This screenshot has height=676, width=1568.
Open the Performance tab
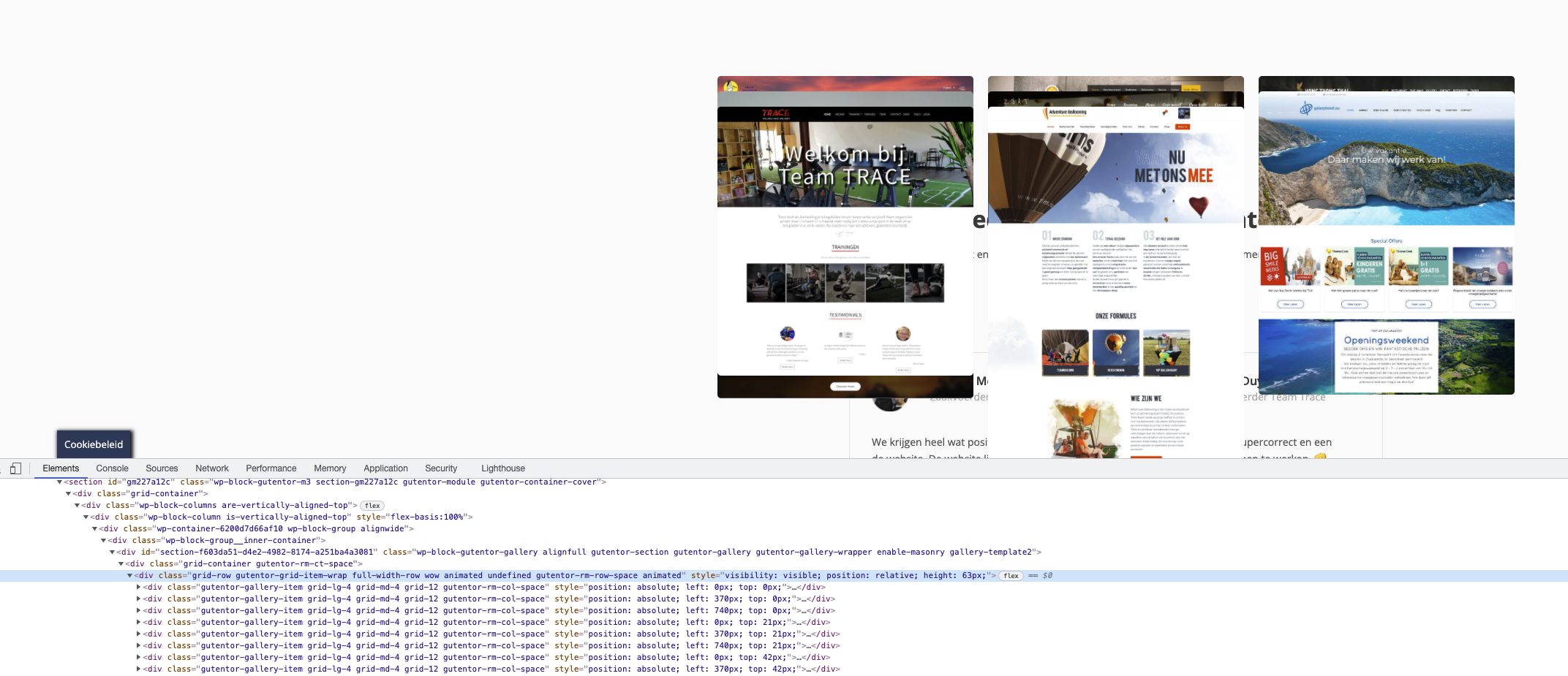click(x=271, y=468)
